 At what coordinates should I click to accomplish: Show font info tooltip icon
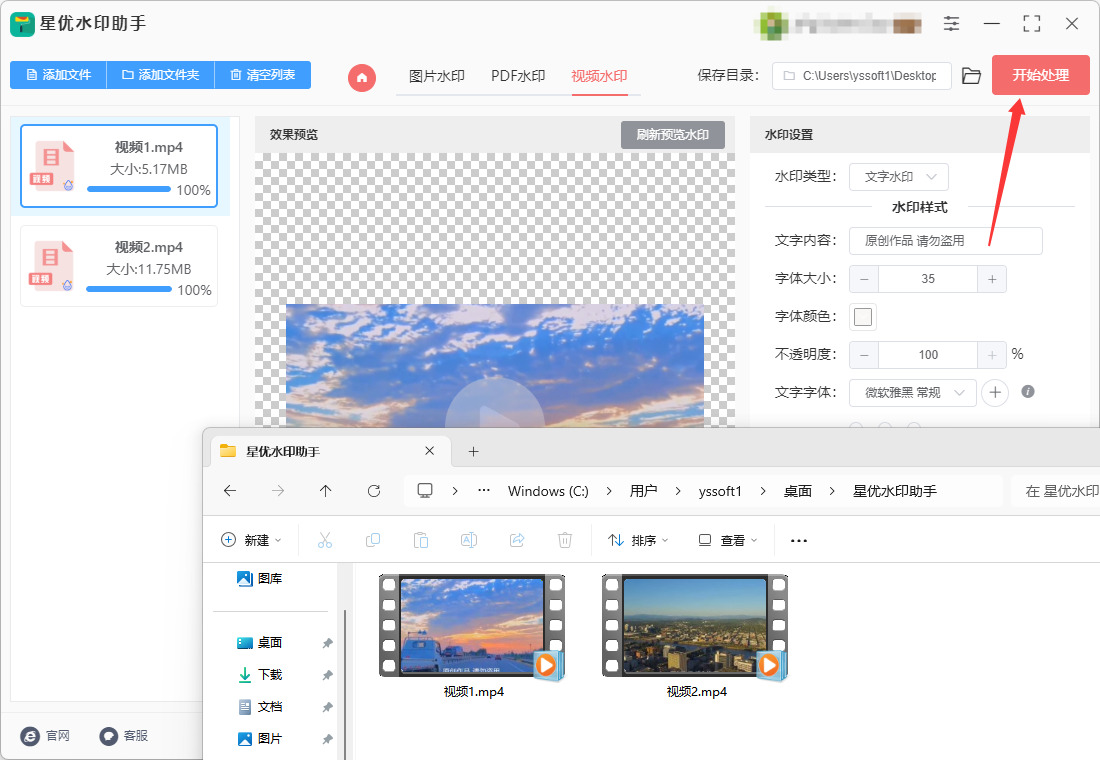pos(1028,392)
